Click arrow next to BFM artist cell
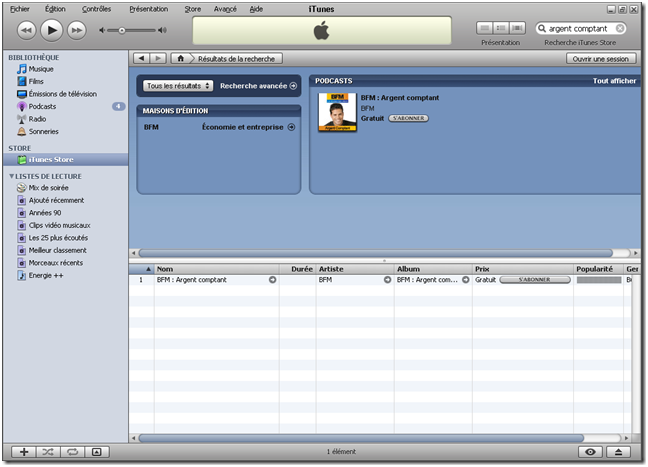The height and width of the screenshot is (467, 648). click(x=387, y=280)
